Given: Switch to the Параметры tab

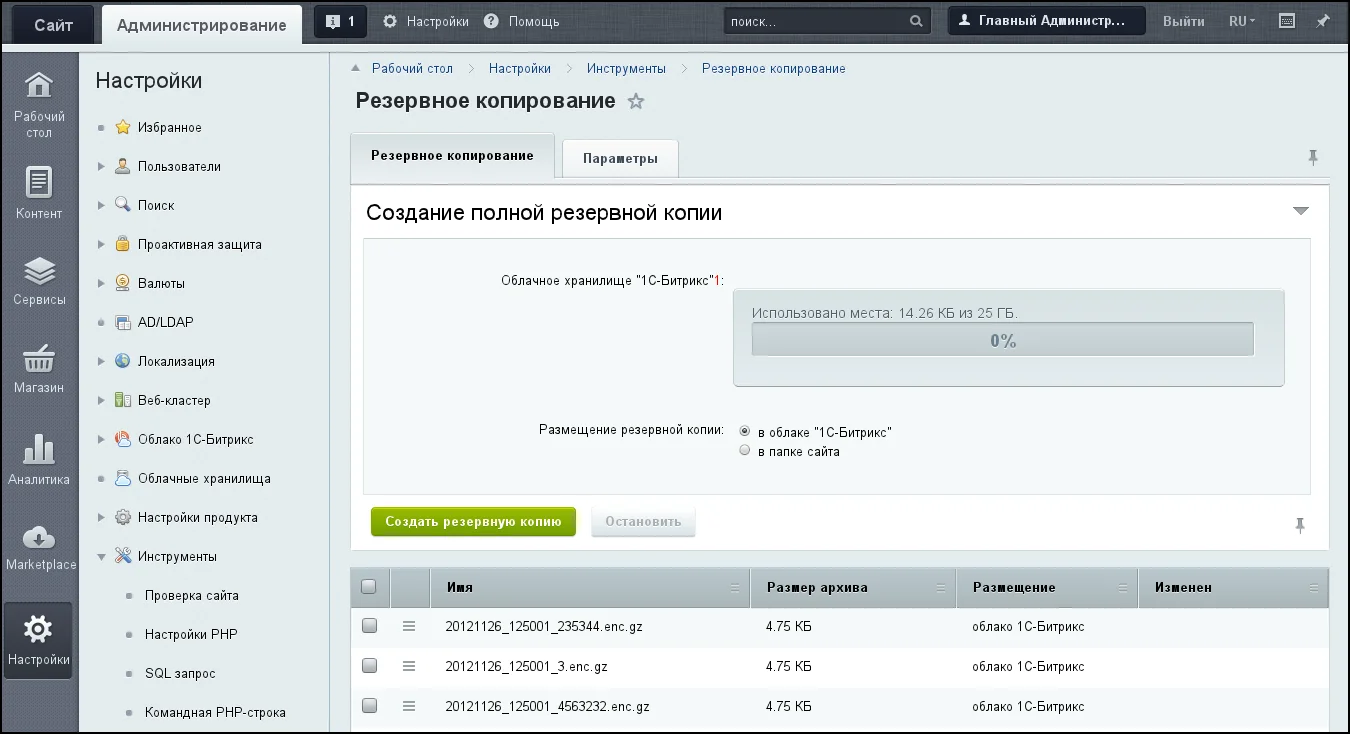Looking at the screenshot, I should point(620,158).
